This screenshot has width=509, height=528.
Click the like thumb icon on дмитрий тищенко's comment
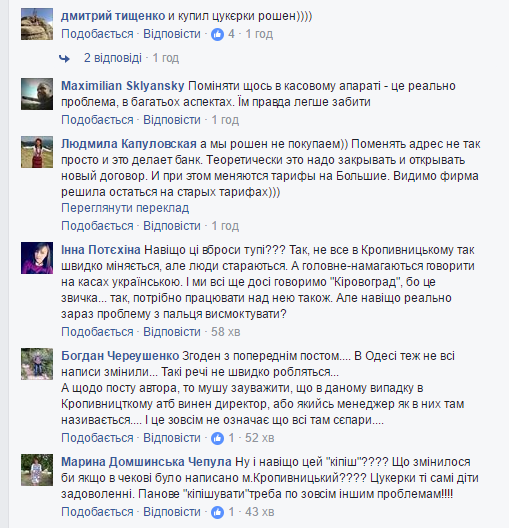click(x=217, y=34)
